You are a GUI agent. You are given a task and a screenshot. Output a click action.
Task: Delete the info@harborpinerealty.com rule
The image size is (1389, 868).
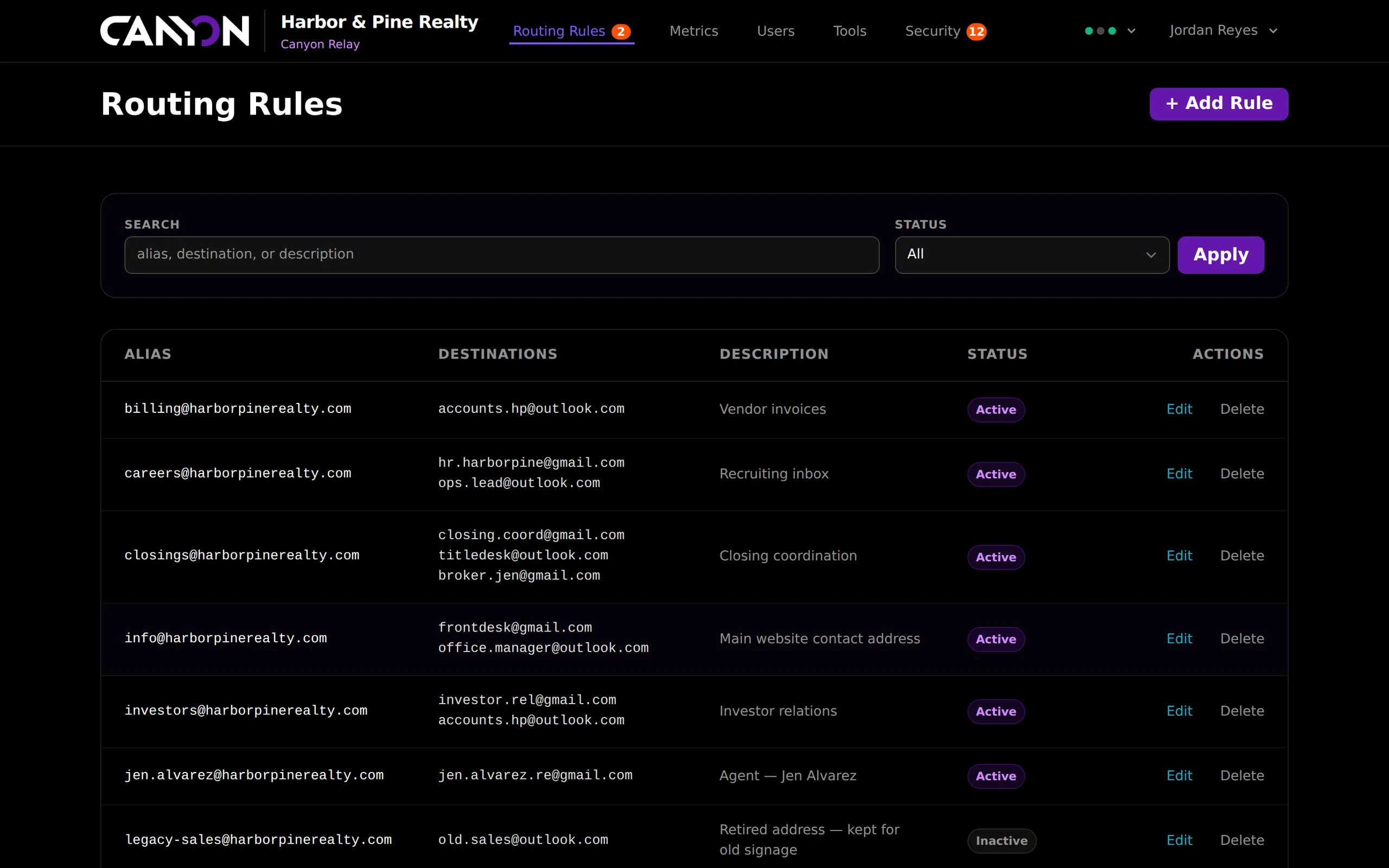(1242, 639)
